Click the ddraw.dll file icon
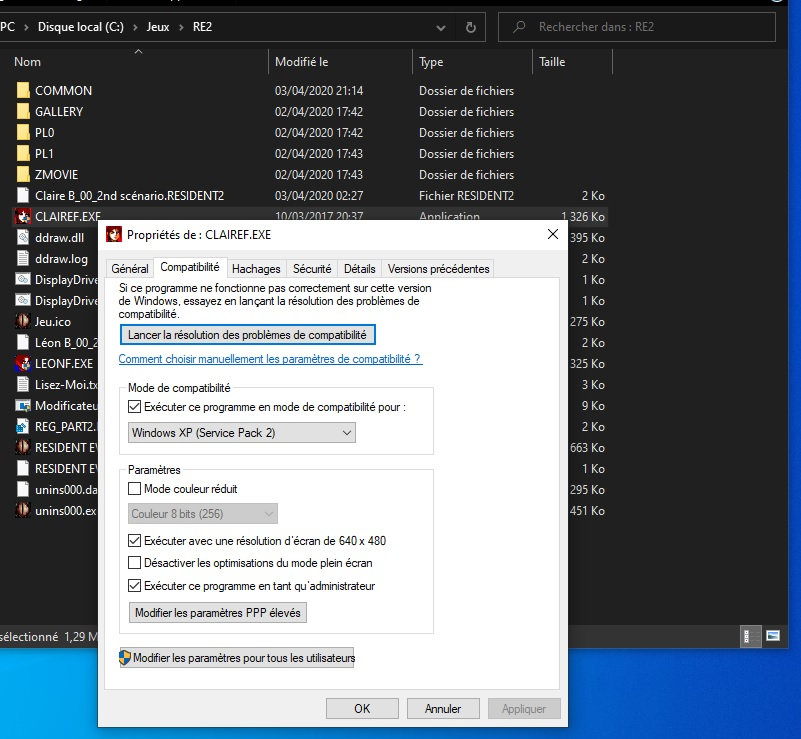The width and height of the screenshot is (801, 739). (x=23, y=237)
